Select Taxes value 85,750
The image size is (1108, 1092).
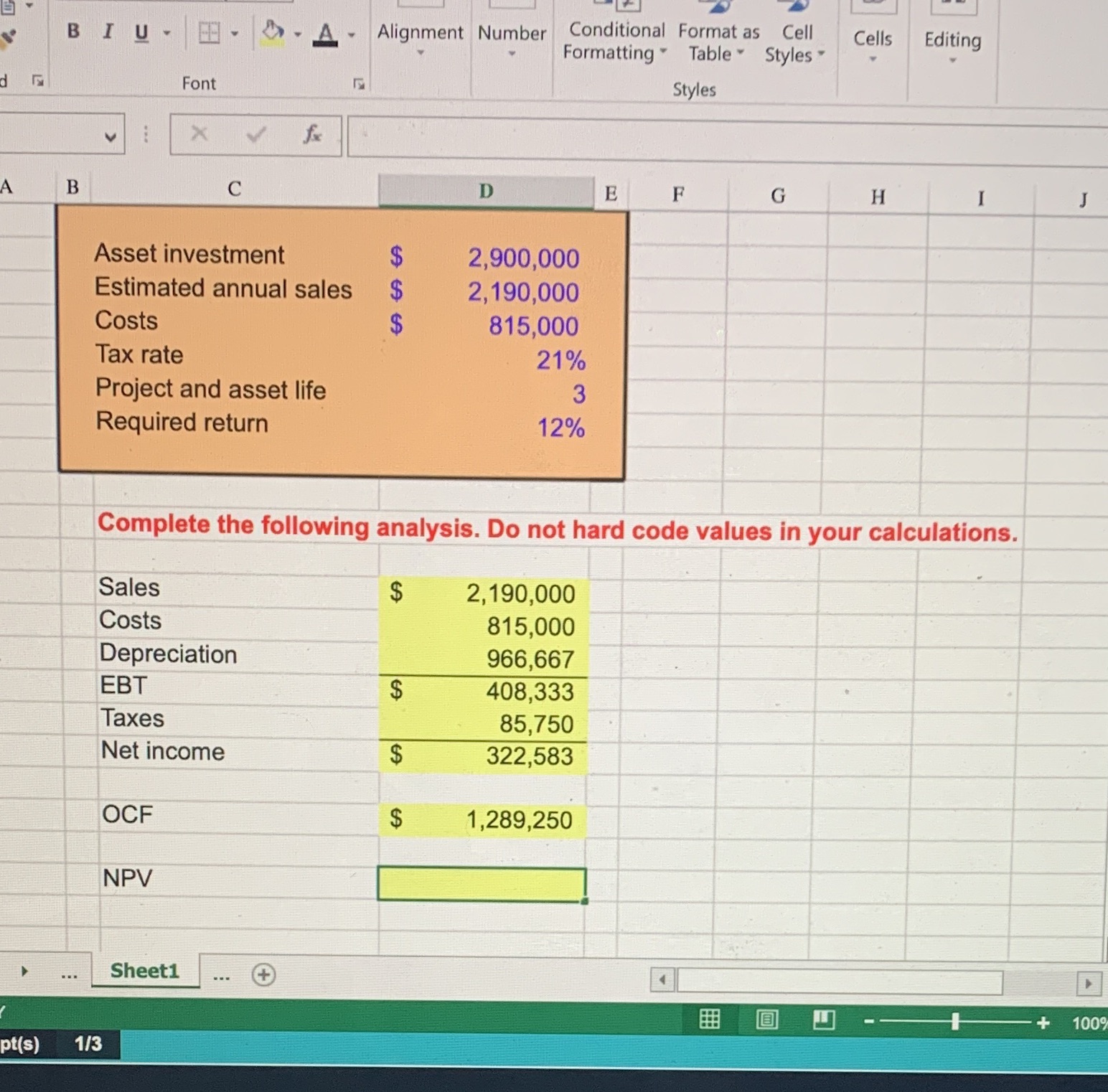click(x=484, y=723)
